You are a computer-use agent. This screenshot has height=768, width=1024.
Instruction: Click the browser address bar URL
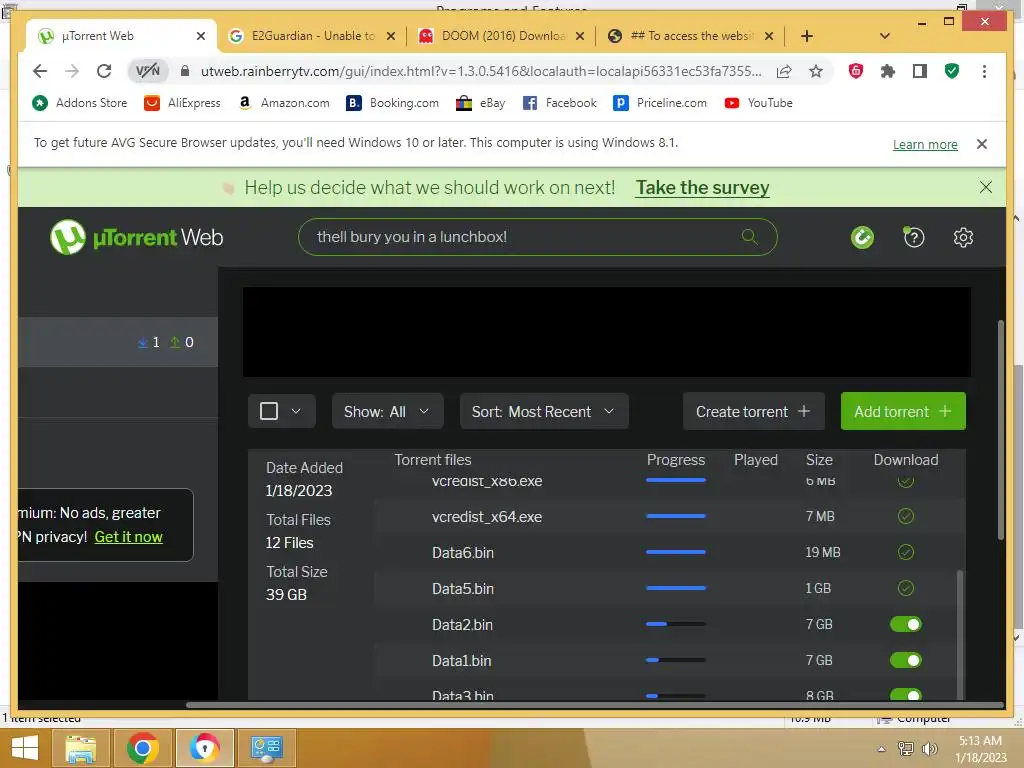pyautogui.click(x=481, y=71)
